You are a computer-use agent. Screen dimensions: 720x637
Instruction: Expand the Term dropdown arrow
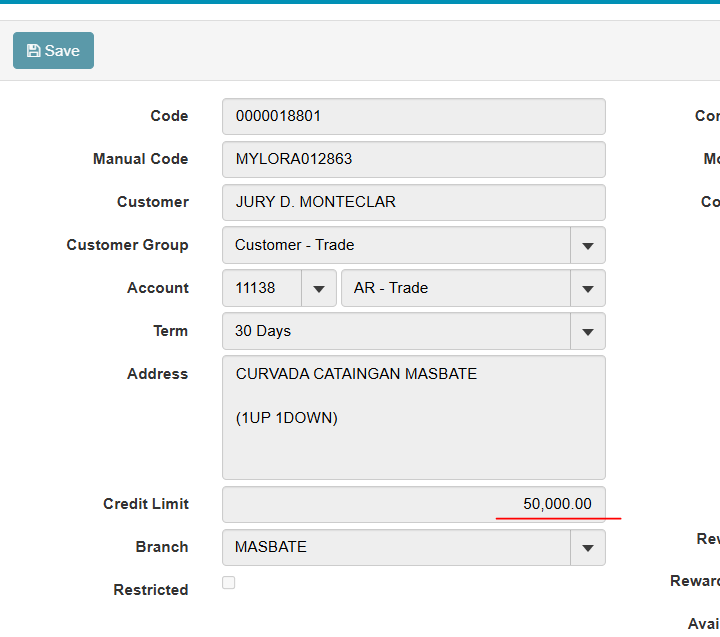pos(587,331)
